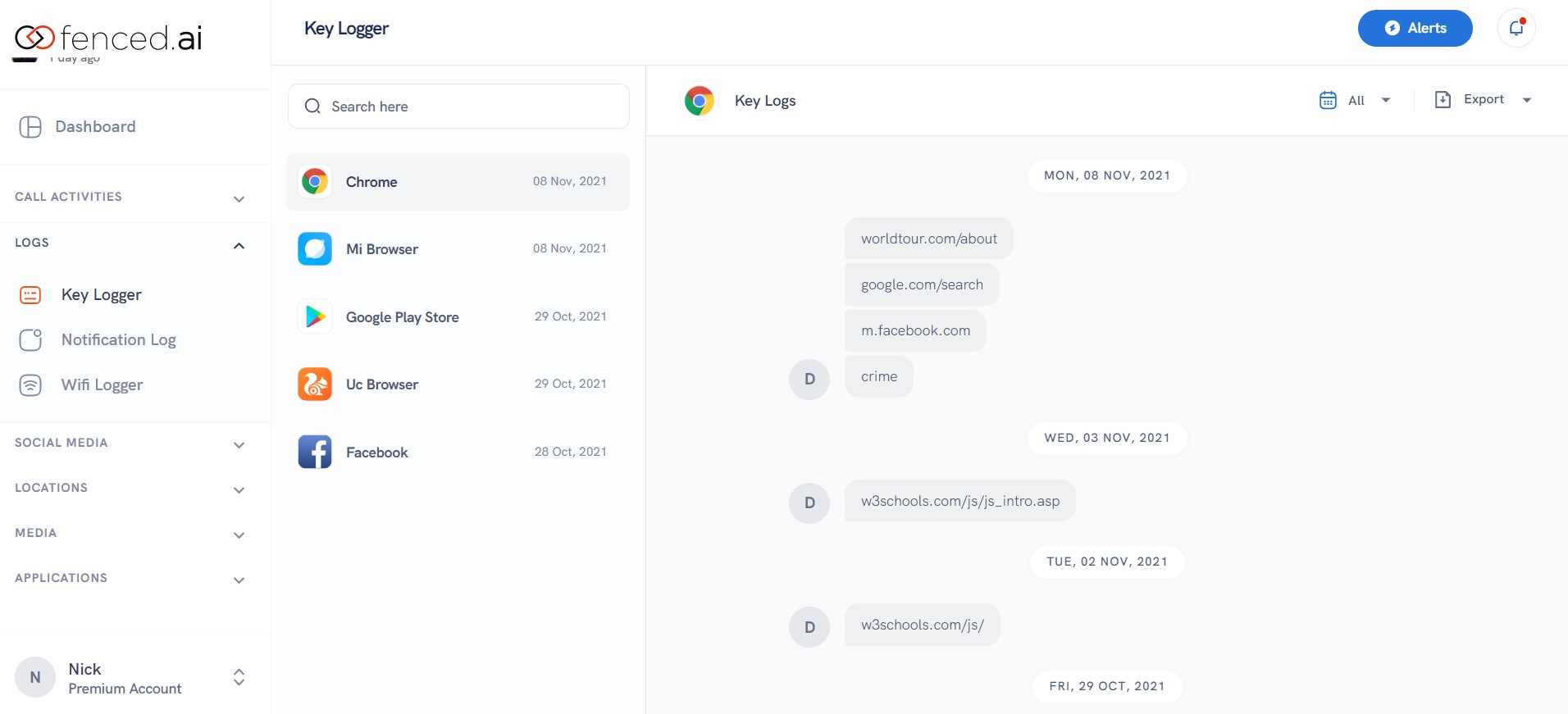
Task: Select Uc Browser row
Action: click(x=458, y=384)
